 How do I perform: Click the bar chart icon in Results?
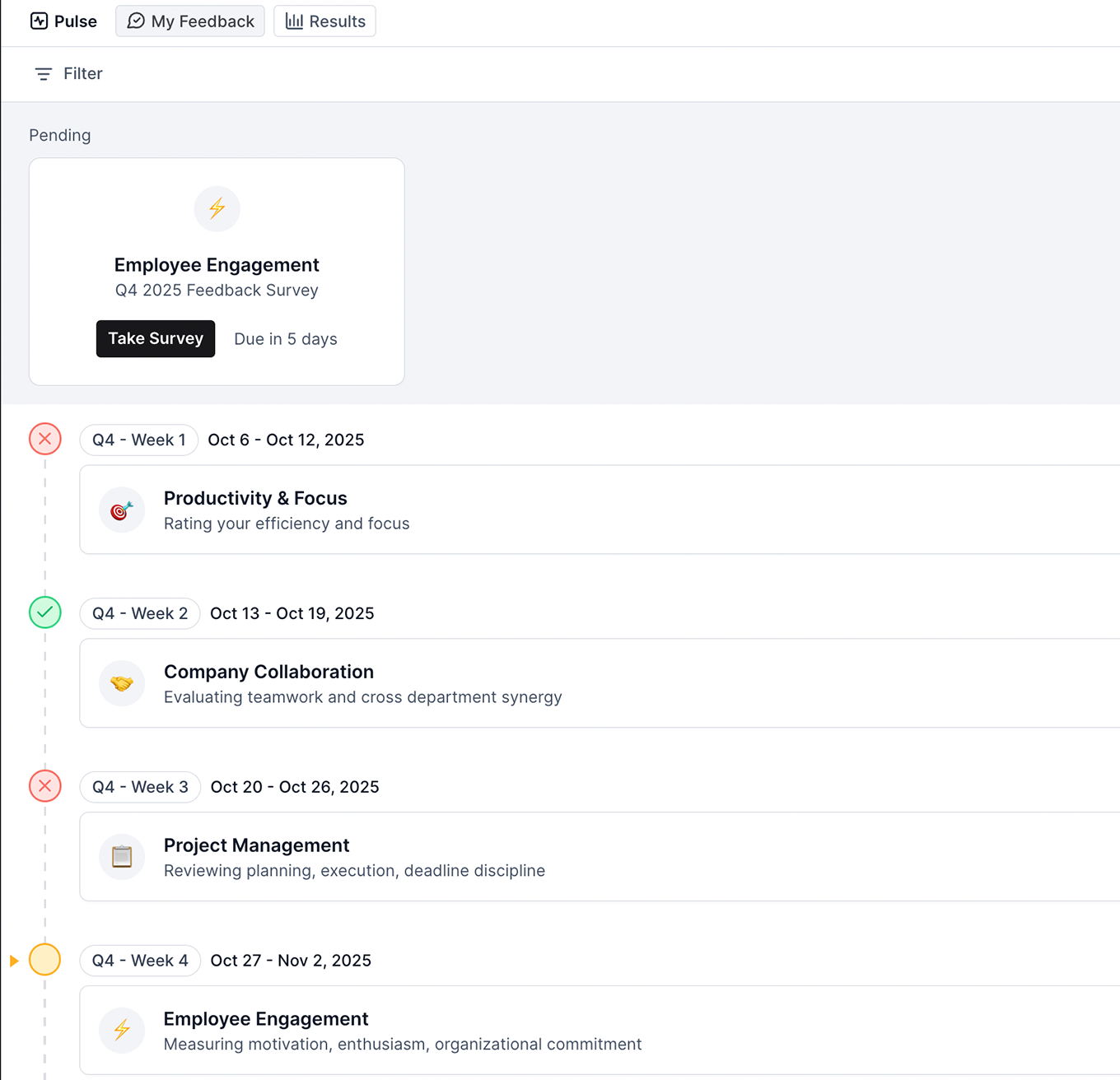[294, 21]
